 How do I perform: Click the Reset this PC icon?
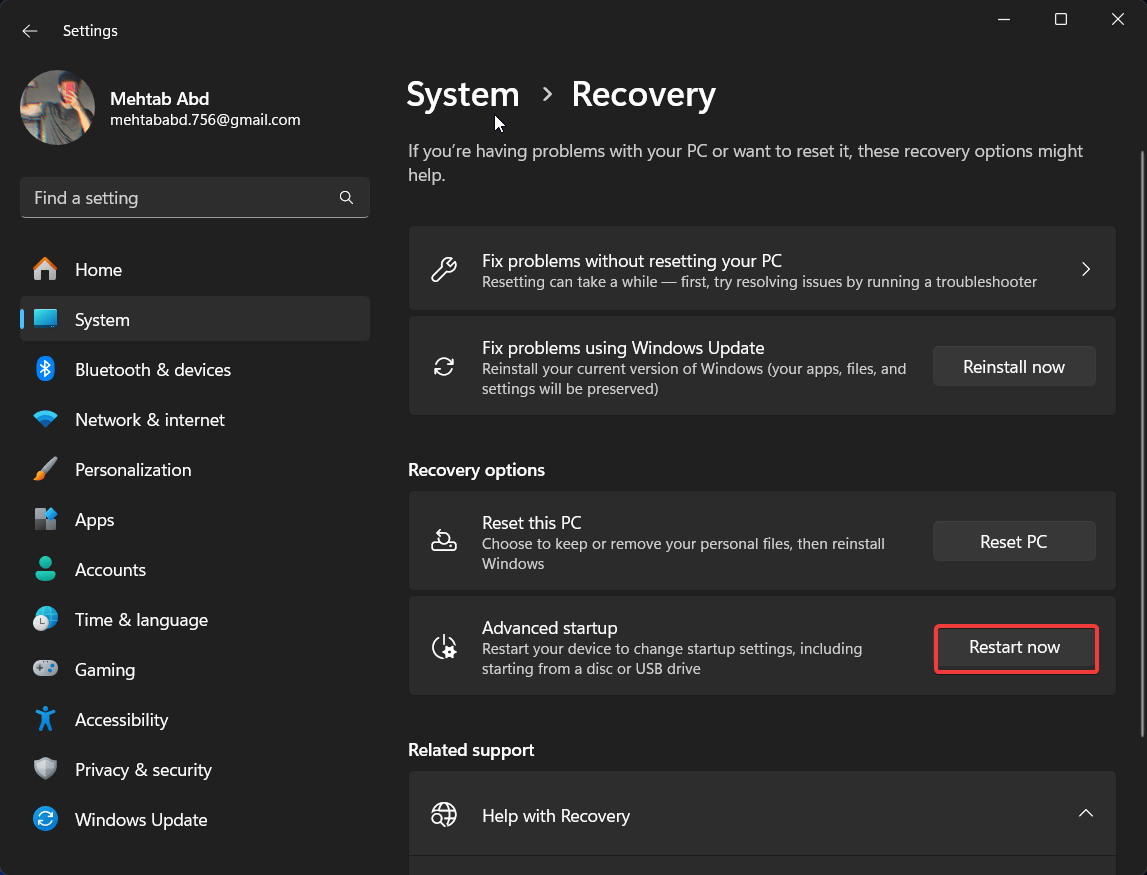pos(444,541)
